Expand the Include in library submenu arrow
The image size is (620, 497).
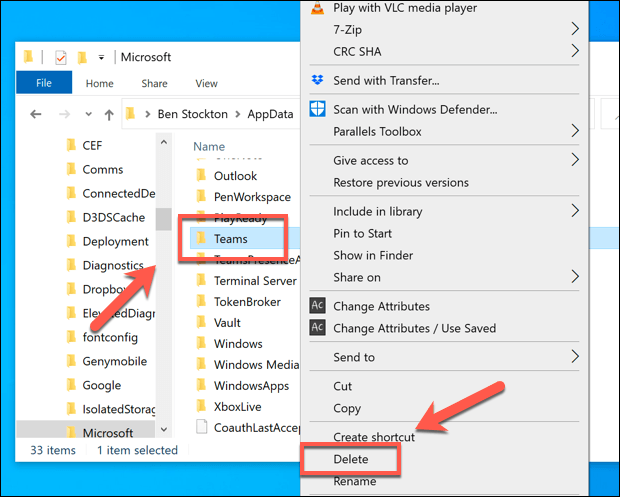pyautogui.click(x=575, y=211)
